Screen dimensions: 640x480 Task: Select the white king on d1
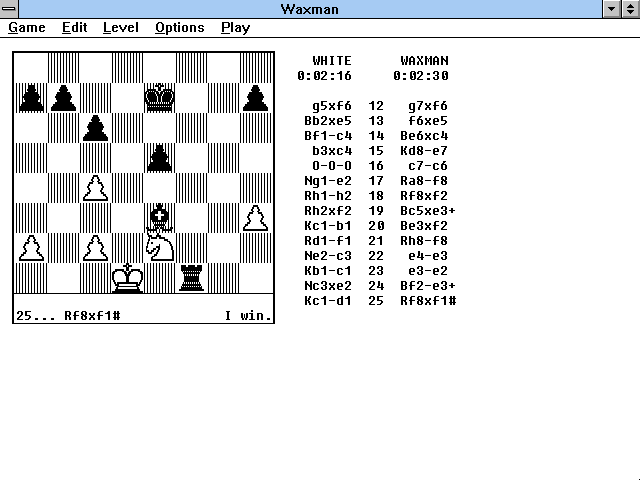point(127,278)
